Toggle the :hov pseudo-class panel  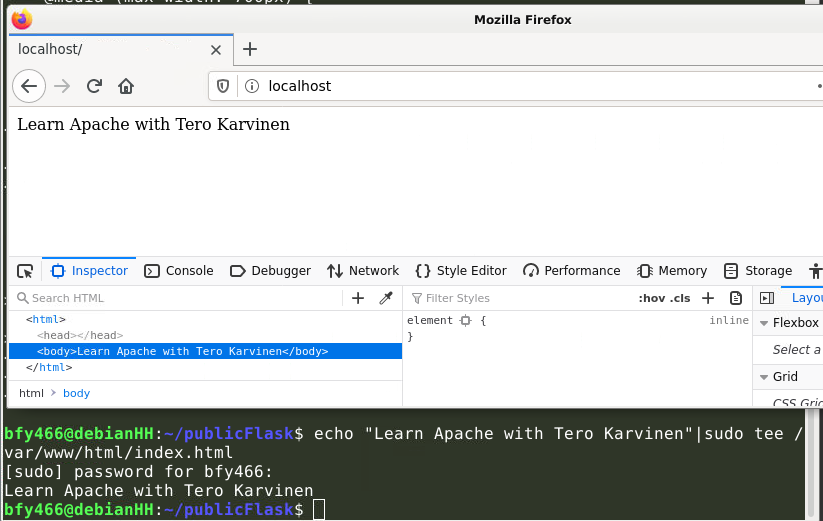pos(650,298)
